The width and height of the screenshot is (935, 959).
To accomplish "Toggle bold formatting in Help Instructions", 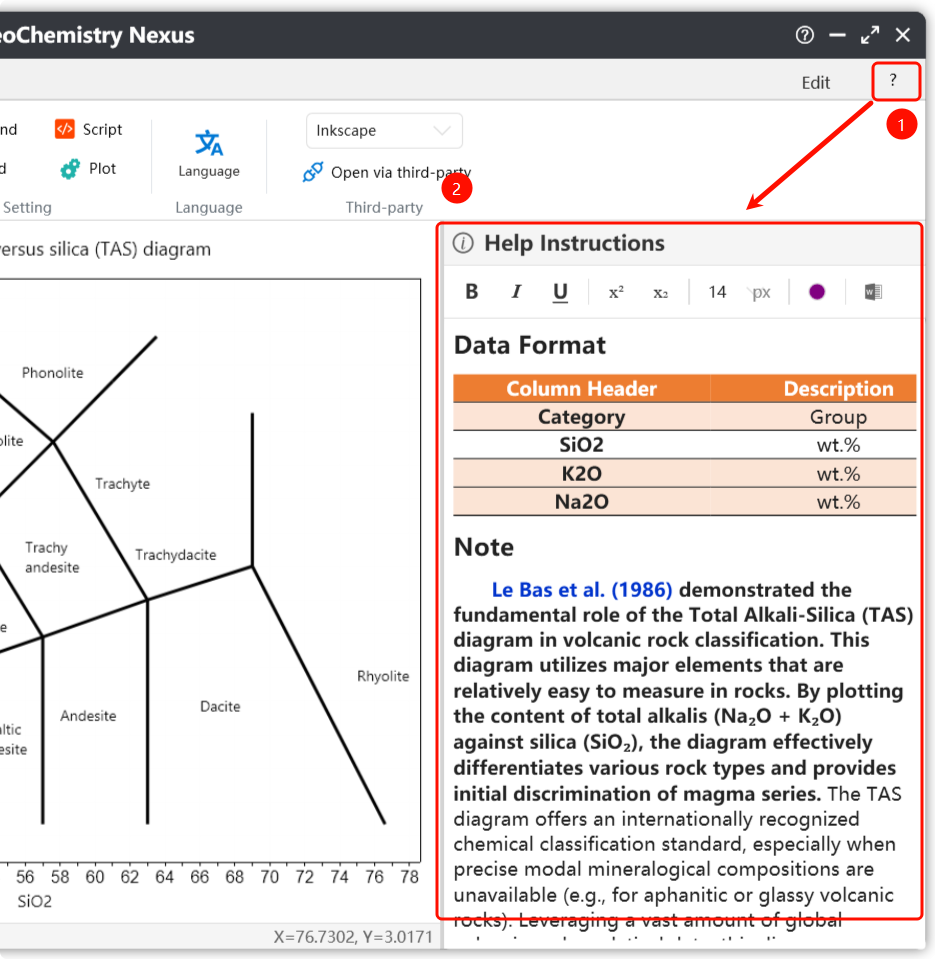I will [472, 292].
